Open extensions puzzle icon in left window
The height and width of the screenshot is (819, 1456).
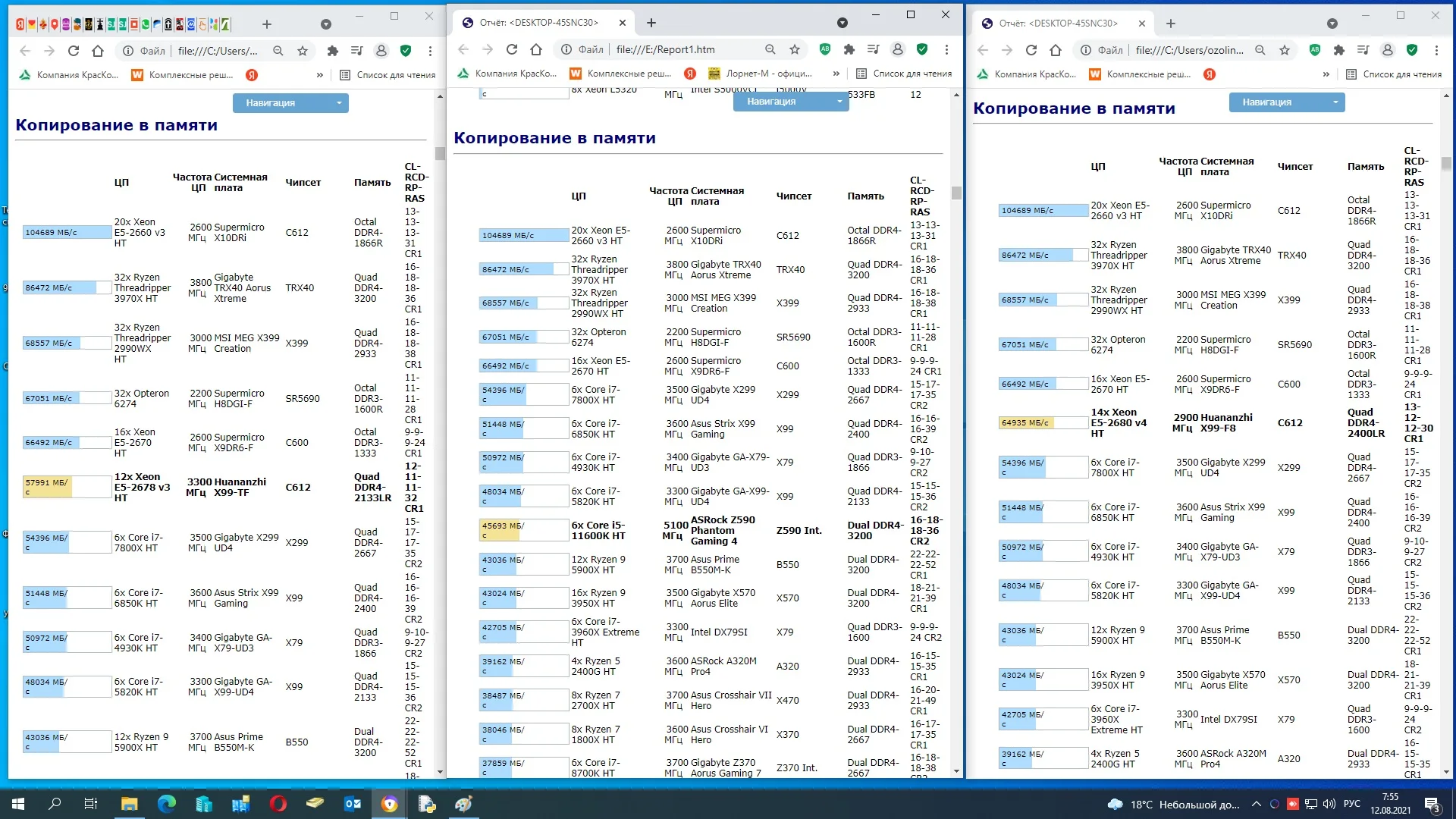[x=332, y=51]
